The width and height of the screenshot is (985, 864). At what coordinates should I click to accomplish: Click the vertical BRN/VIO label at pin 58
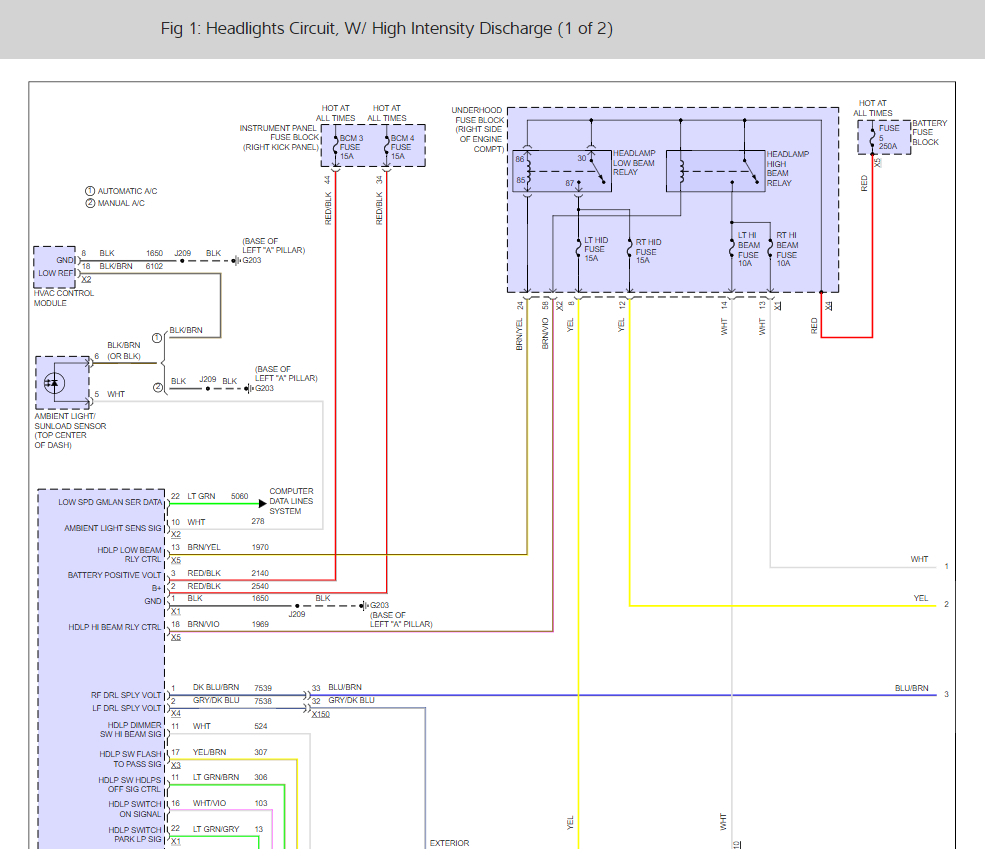545,334
